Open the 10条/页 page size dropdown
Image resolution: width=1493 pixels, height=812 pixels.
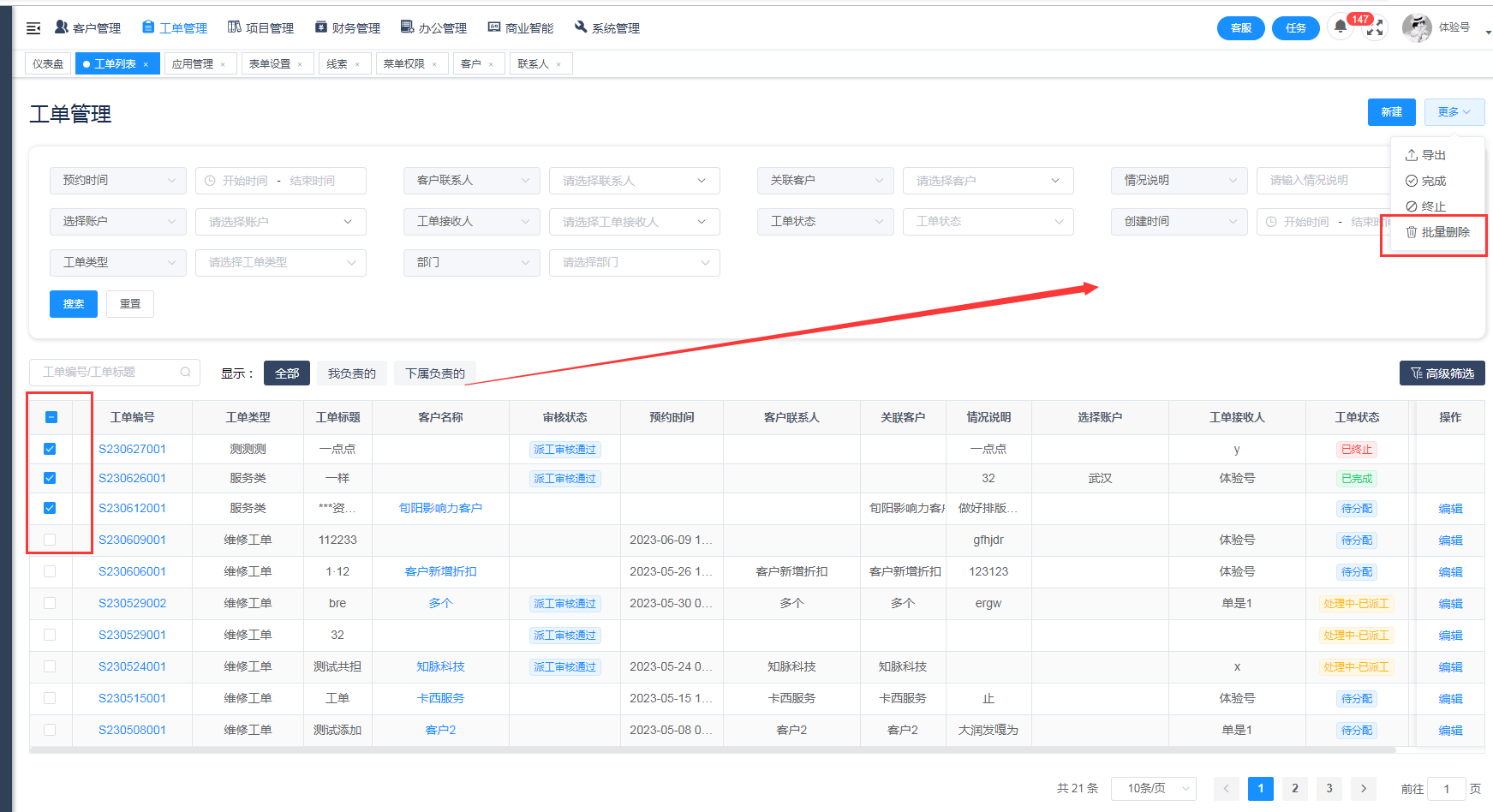(x=1153, y=788)
